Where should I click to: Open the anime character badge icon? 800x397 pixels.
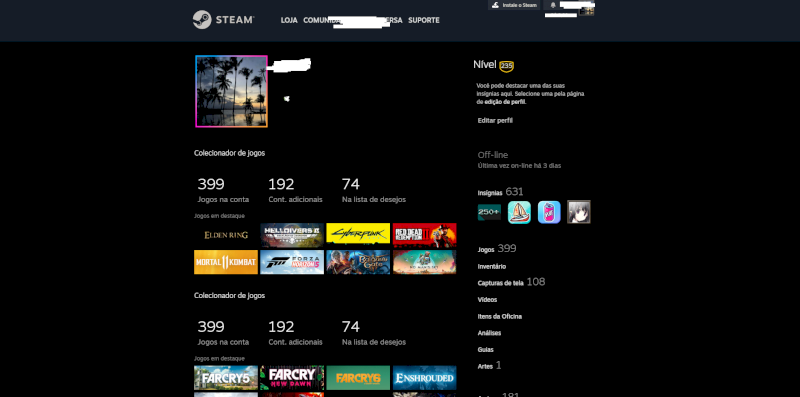click(x=579, y=212)
